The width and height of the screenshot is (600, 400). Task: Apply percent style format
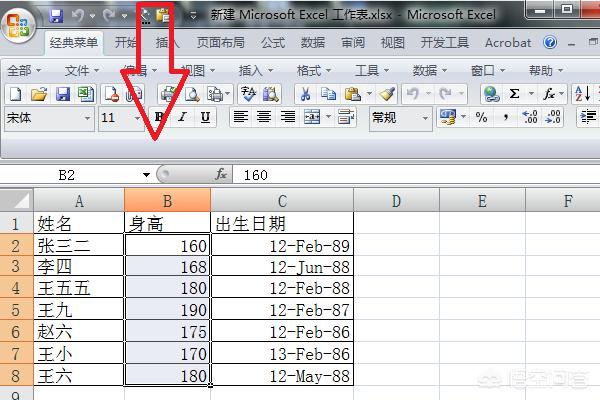coord(481,117)
